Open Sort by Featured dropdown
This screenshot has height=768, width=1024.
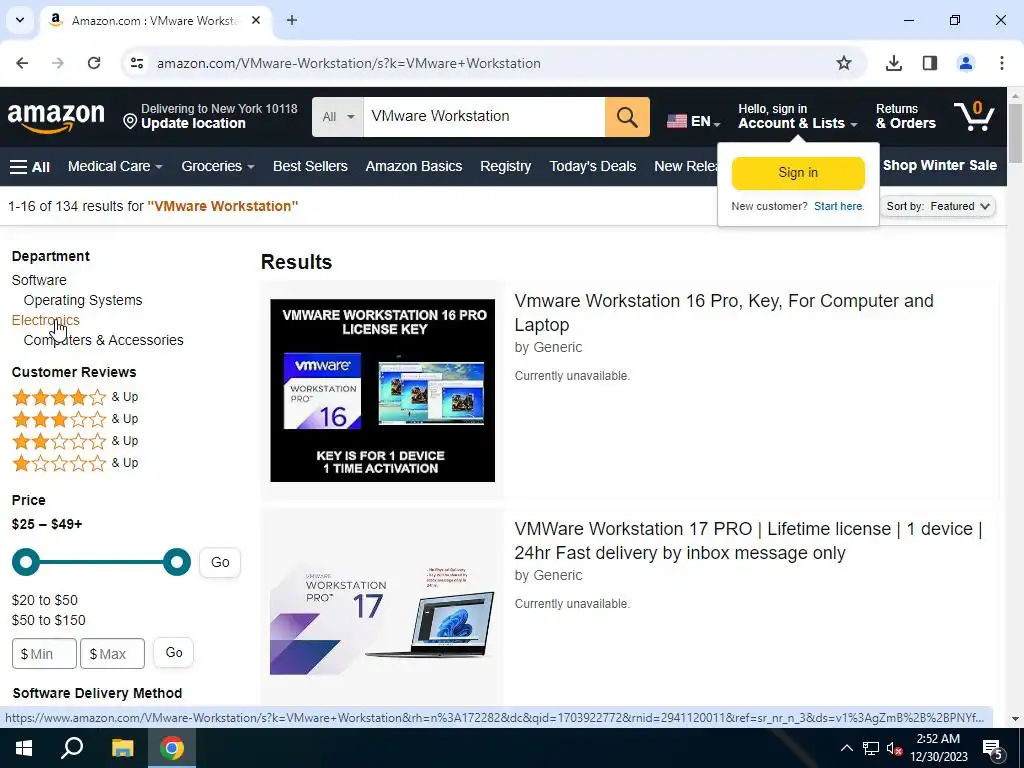pyautogui.click(x=938, y=206)
